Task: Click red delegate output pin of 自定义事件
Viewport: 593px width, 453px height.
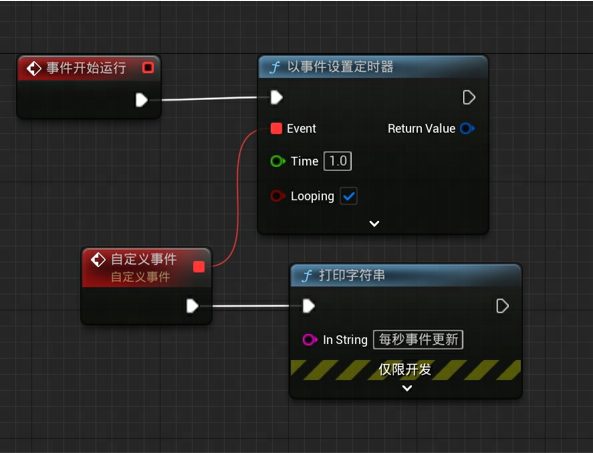Action: (x=199, y=267)
